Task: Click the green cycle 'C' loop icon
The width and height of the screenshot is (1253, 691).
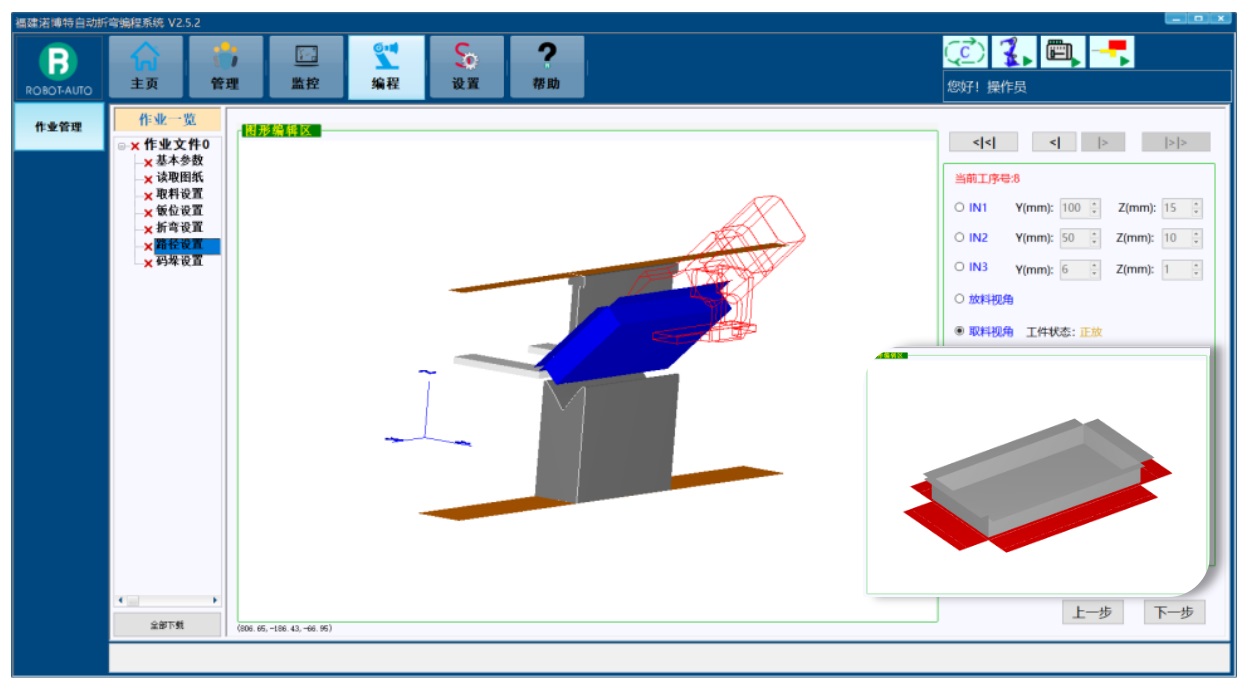Action: [965, 52]
